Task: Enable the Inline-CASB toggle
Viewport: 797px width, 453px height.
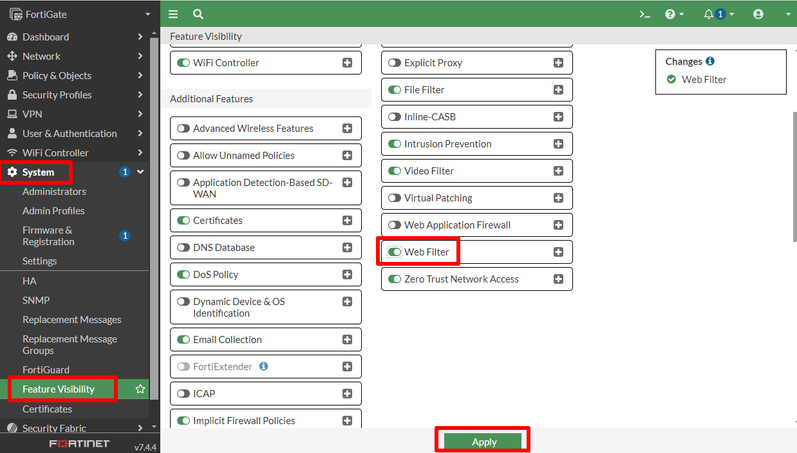Action: pyautogui.click(x=394, y=116)
